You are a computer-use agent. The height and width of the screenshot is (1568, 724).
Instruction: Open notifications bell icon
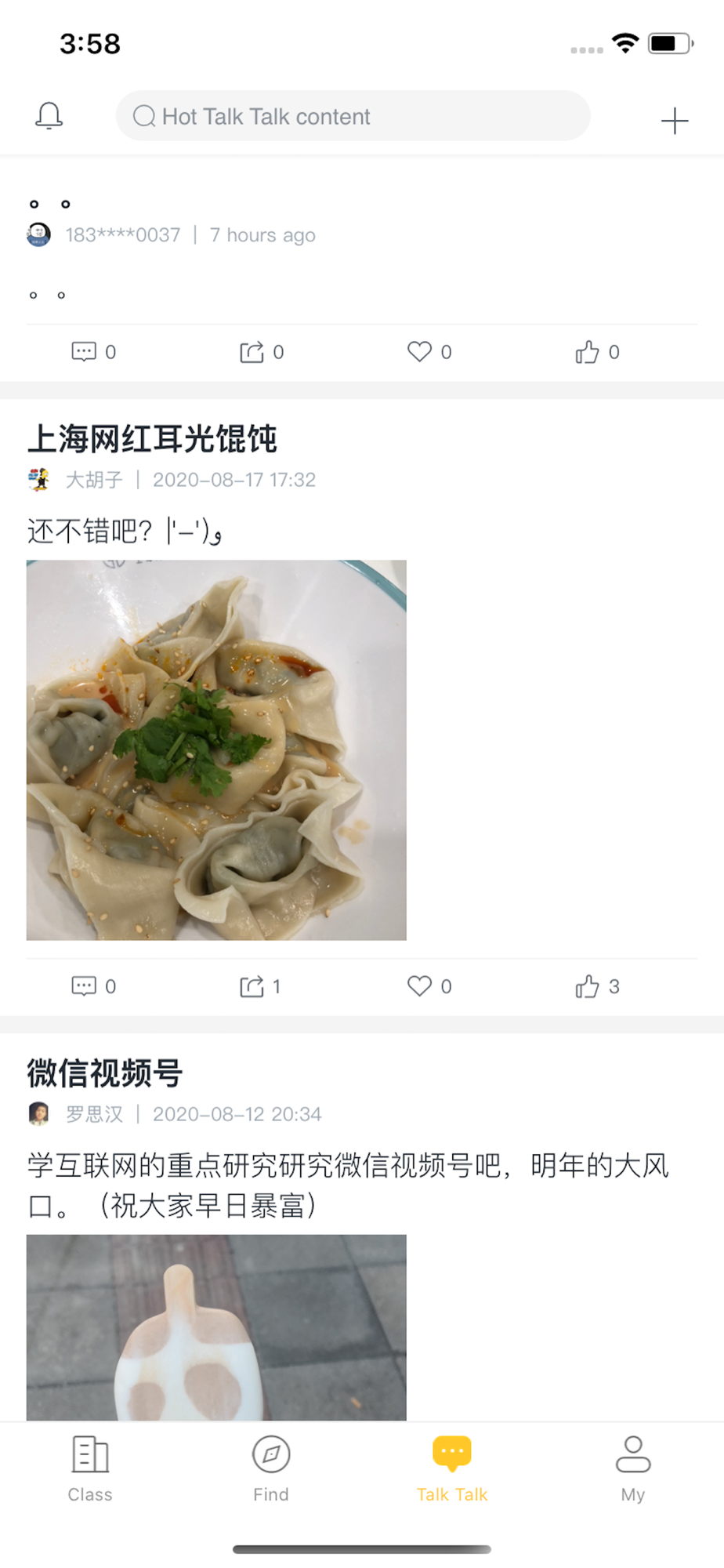tap(49, 116)
